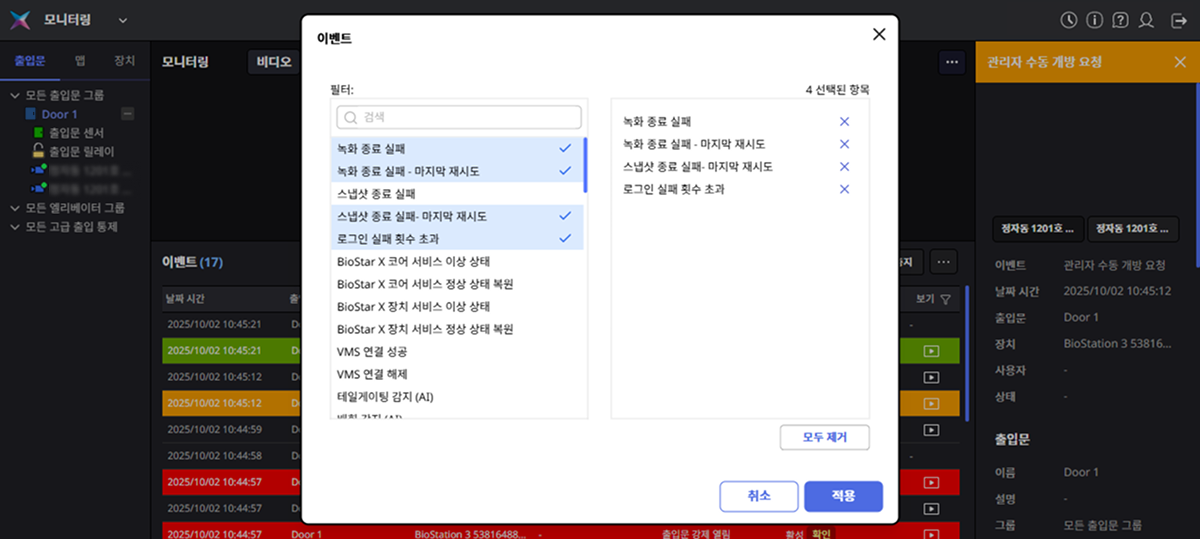Click the 검색 search field in filter
1200x539 pixels.
460,117
